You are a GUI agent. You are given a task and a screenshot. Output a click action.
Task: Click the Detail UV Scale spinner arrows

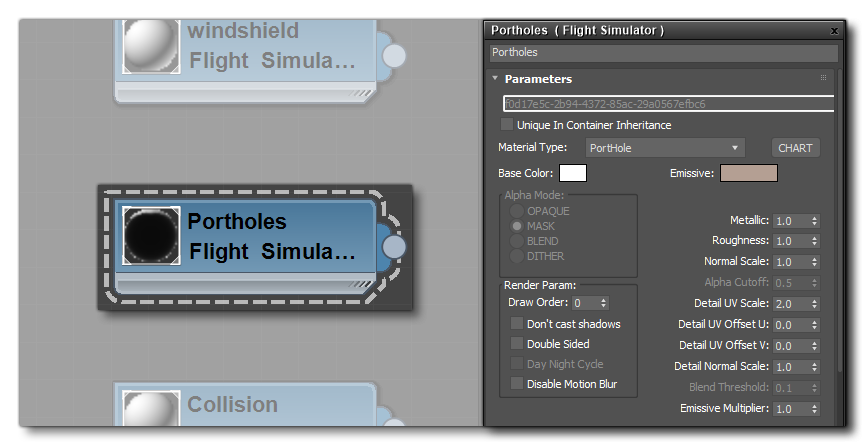[815, 304]
